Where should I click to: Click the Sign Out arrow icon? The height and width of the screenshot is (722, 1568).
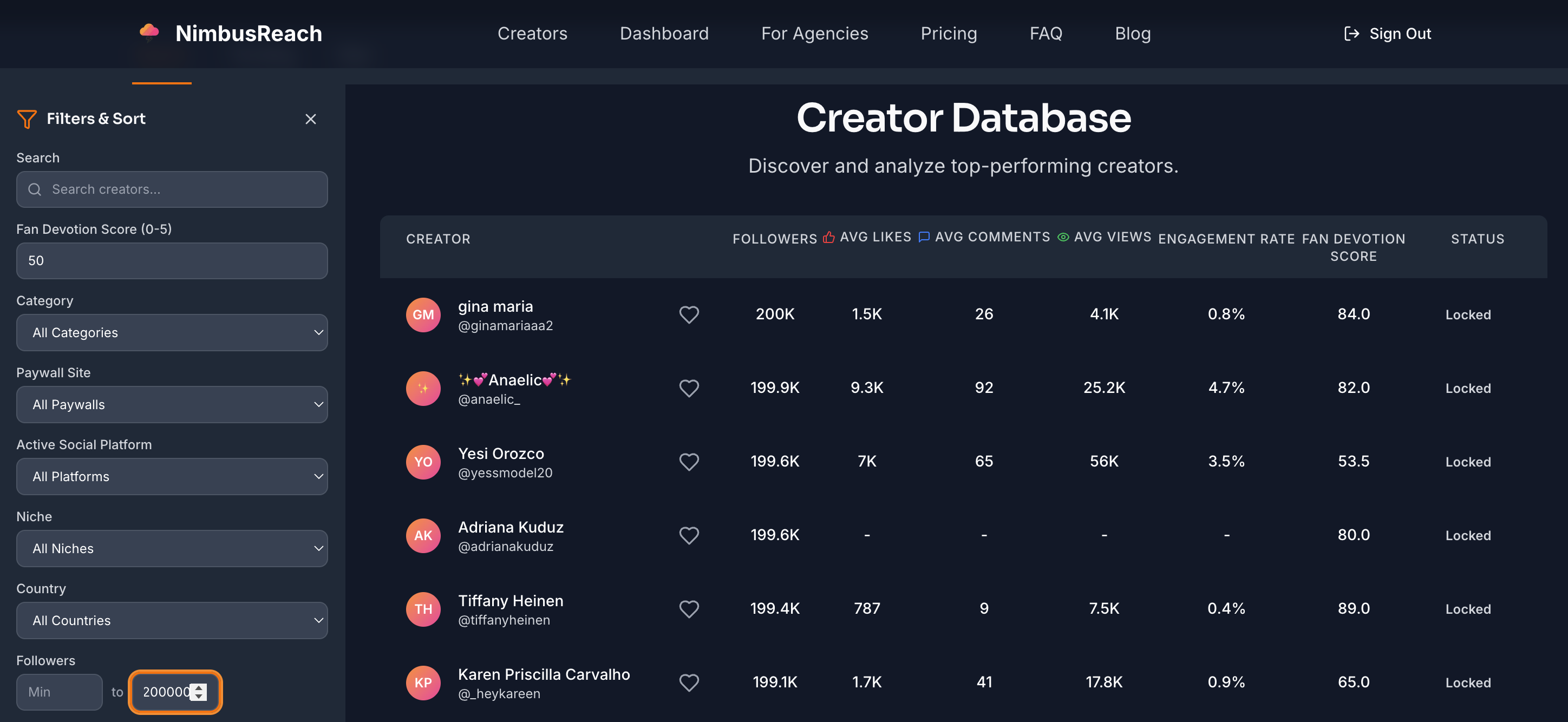point(1351,34)
